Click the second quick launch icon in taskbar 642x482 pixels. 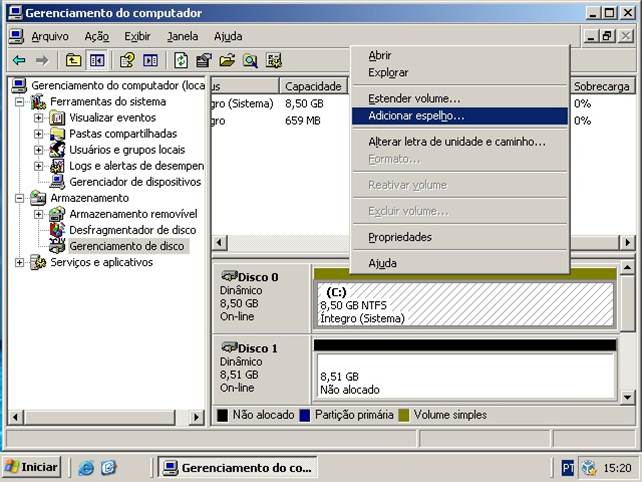point(109,467)
